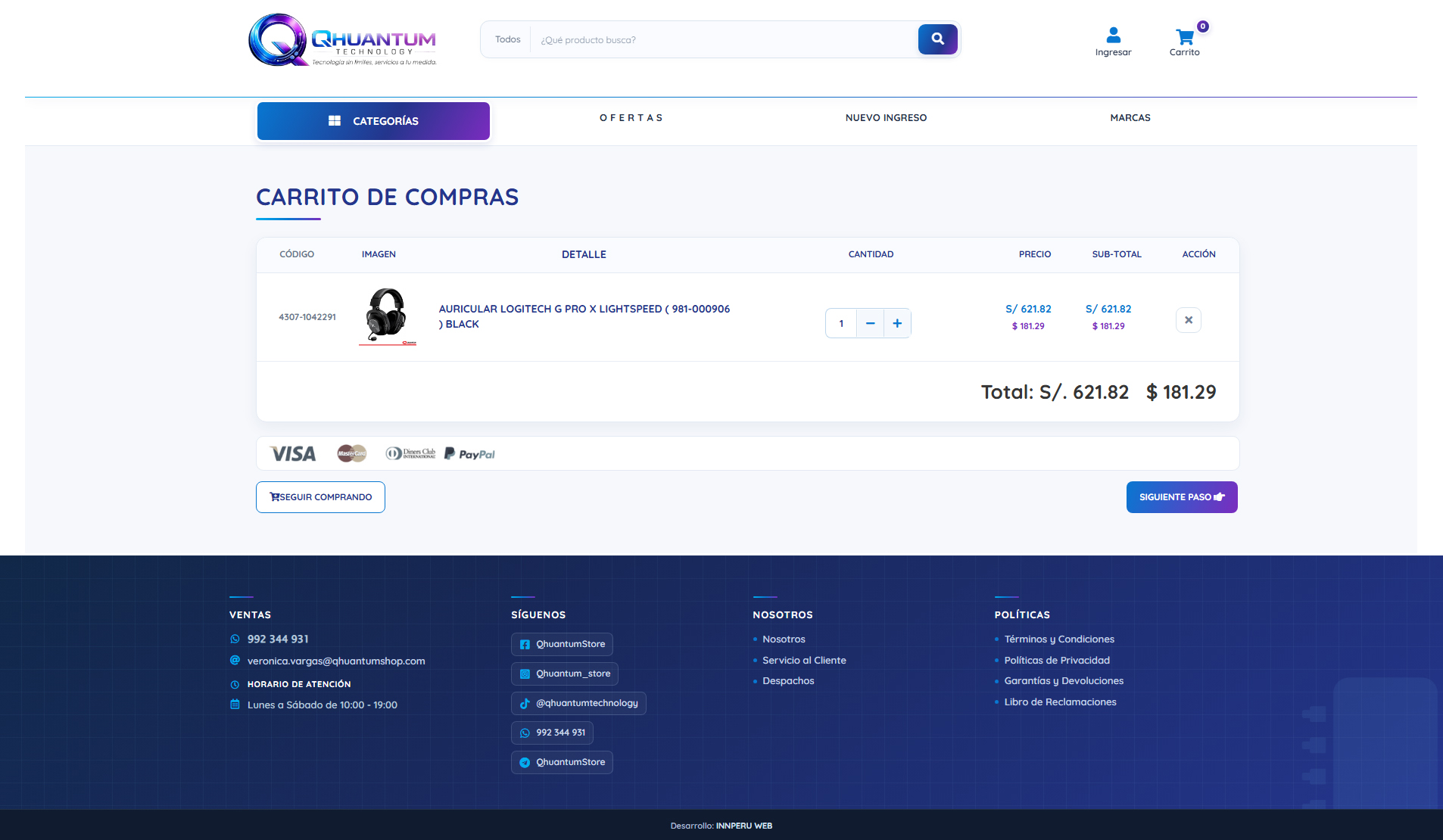This screenshot has width=1443, height=840.
Task: Open the QhuantumStore Facebook link
Action: [x=562, y=644]
